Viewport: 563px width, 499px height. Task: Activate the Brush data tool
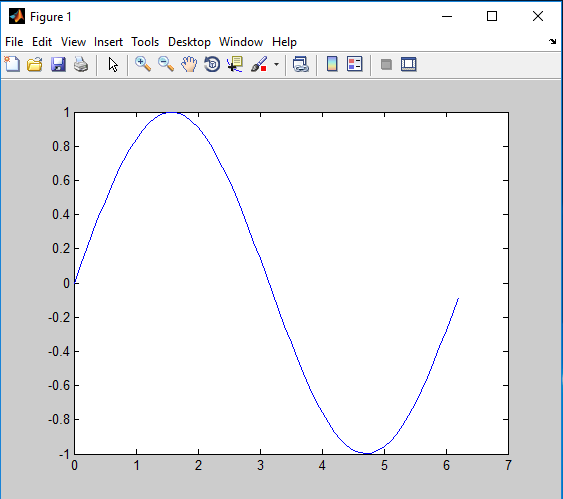tap(259, 65)
